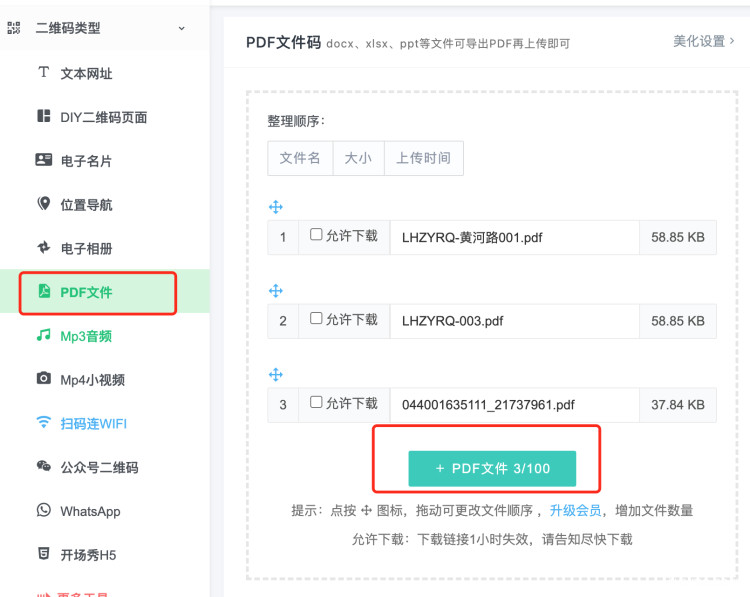
Task: Enable download for LHZYRQ-黄河路001.pdf
Action: [x=316, y=236]
